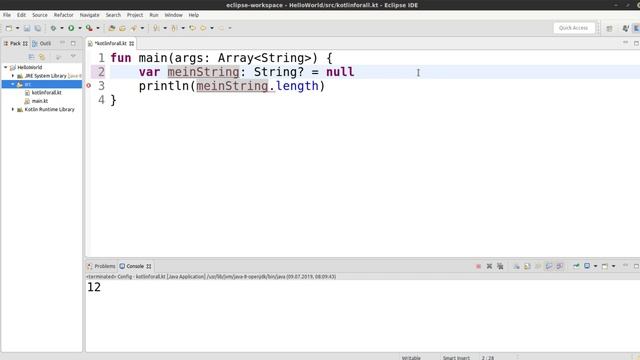Open the Run configurations dropdown arrow
Screen dimensions: 640x360
click(x=80, y=28)
